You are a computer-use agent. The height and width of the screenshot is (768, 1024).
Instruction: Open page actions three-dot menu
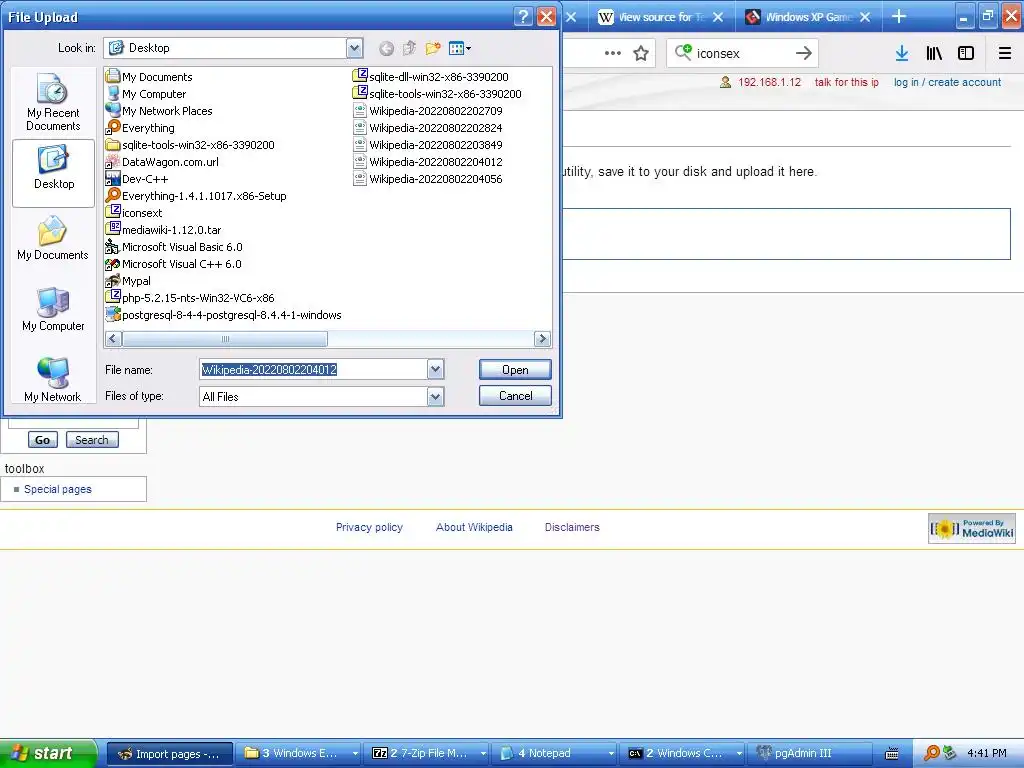(613, 54)
